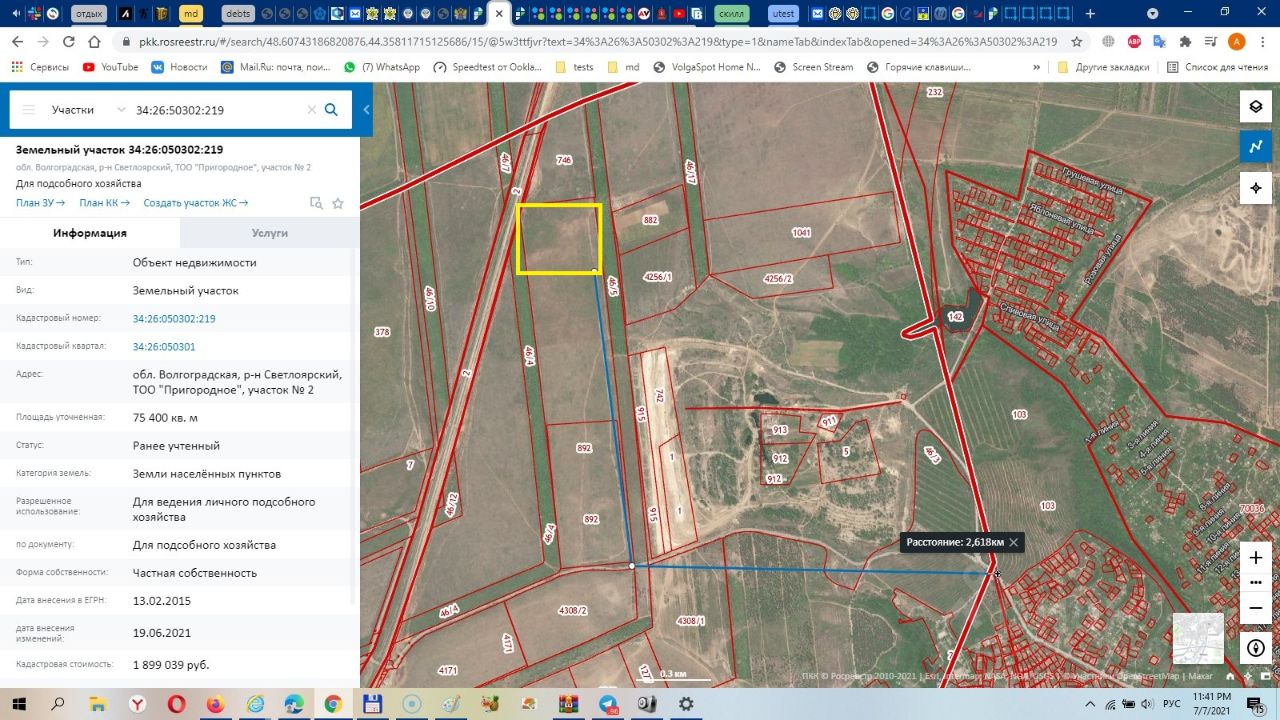Open cadastral quarter link 34:26:050301
The height and width of the screenshot is (720, 1280).
pos(164,347)
